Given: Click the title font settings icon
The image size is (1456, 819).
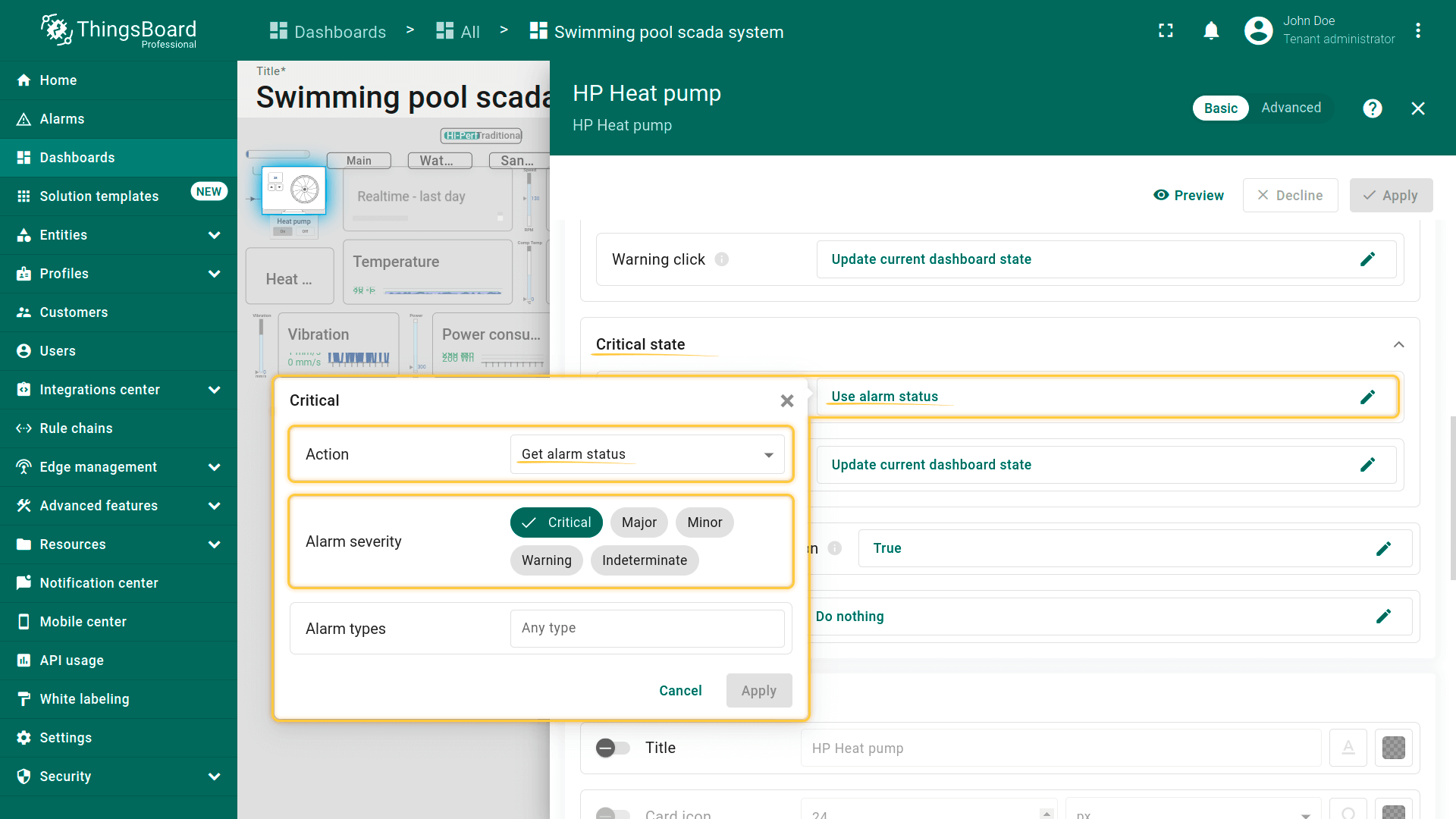Looking at the screenshot, I should click(1348, 748).
